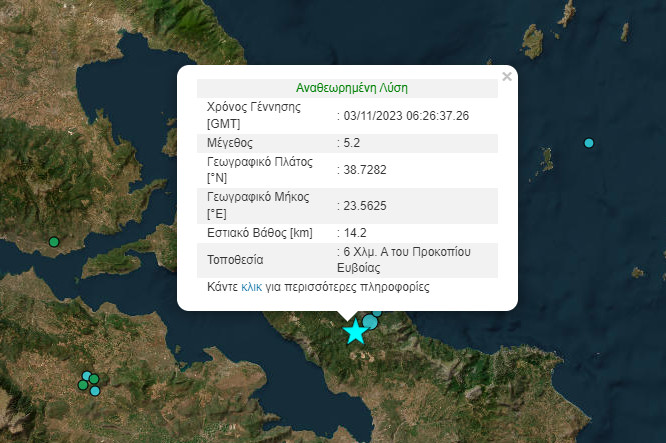Click the small cyan circle touching the popup's bottom edge
Viewport: 666px width, 443px height.
tap(377, 312)
